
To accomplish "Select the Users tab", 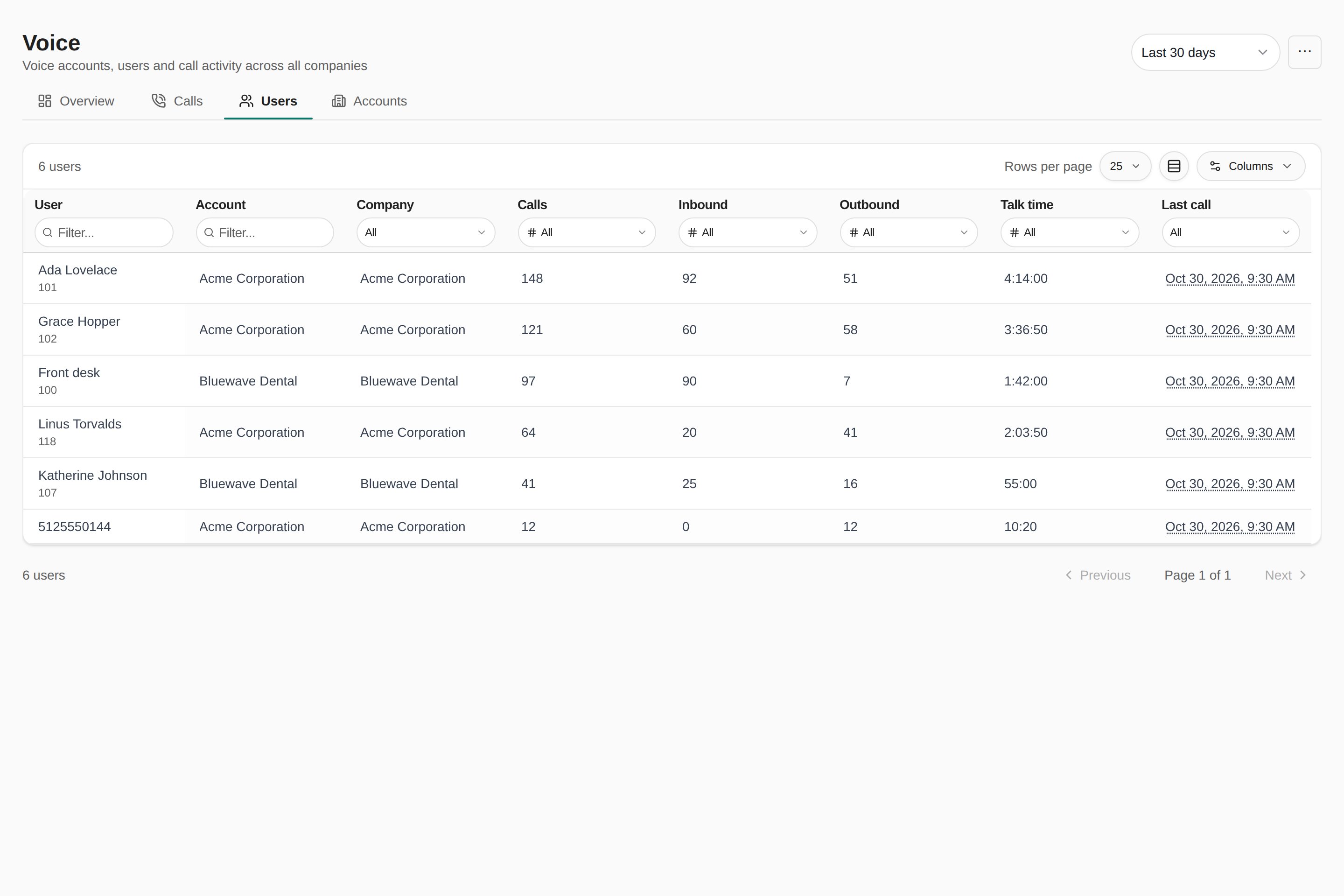I will pyautogui.click(x=268, y=101).
